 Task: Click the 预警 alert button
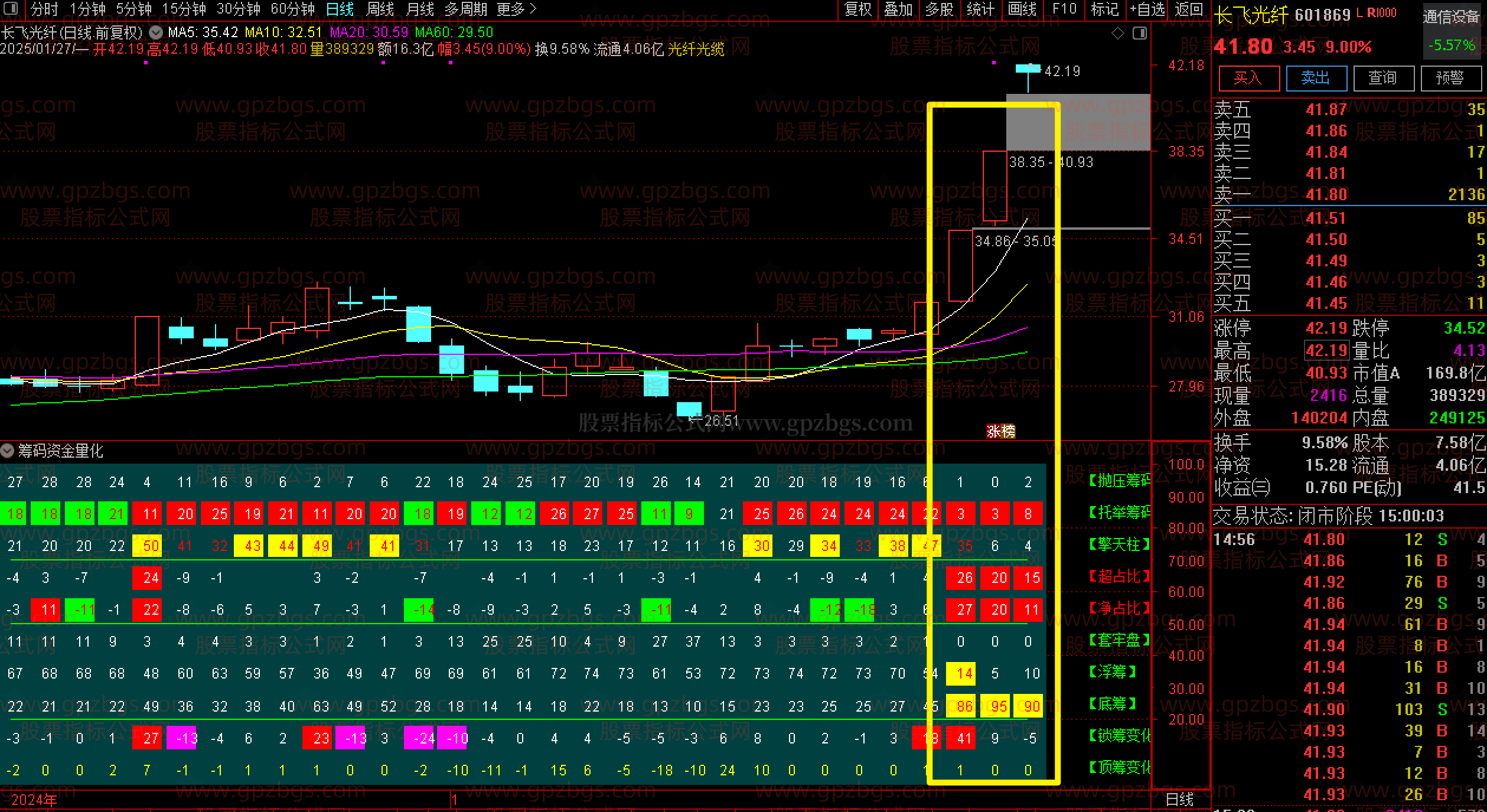(x=1450, y=78)
